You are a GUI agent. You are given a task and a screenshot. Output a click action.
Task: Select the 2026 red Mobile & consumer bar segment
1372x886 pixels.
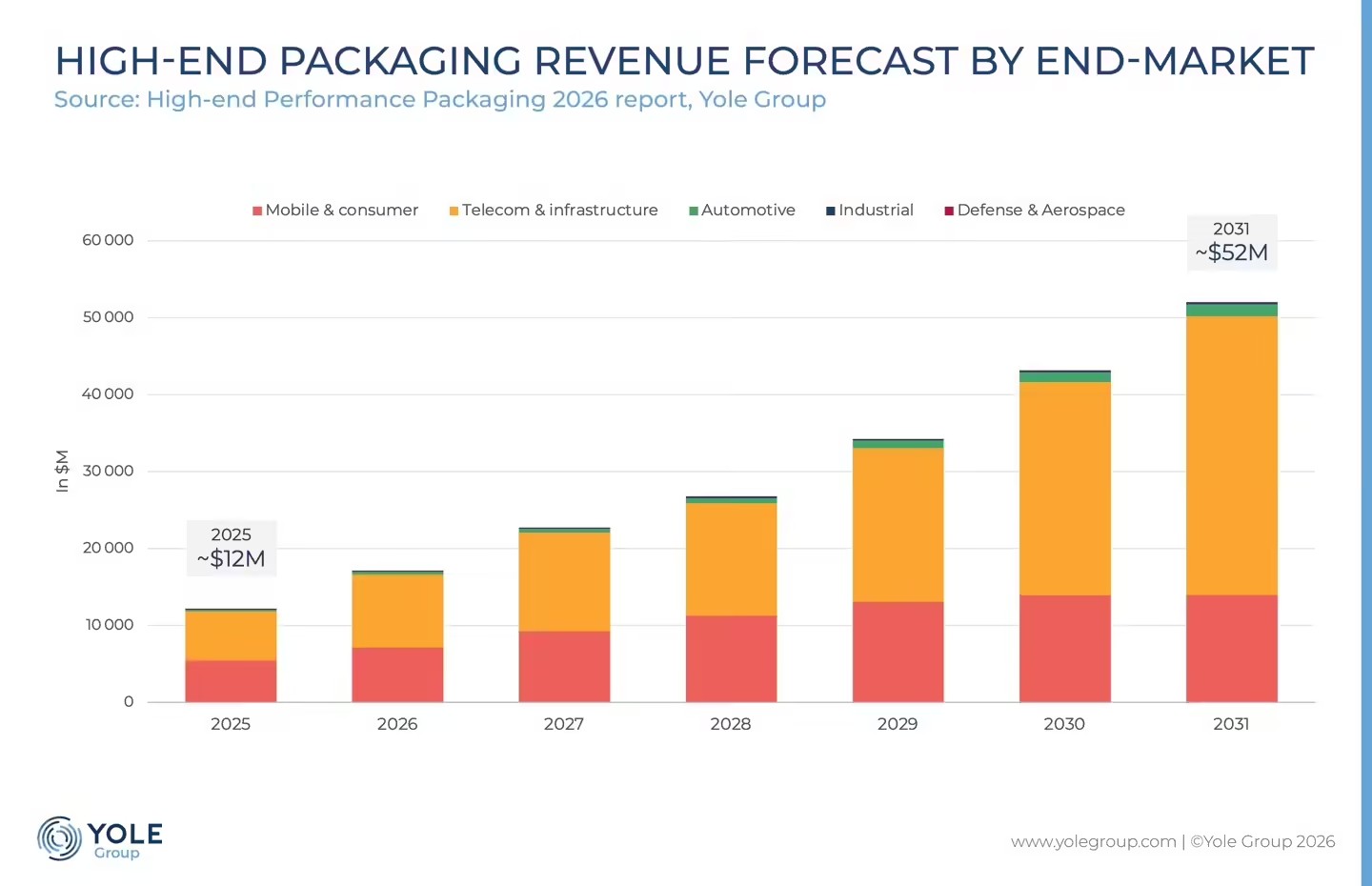coord(397,675)
